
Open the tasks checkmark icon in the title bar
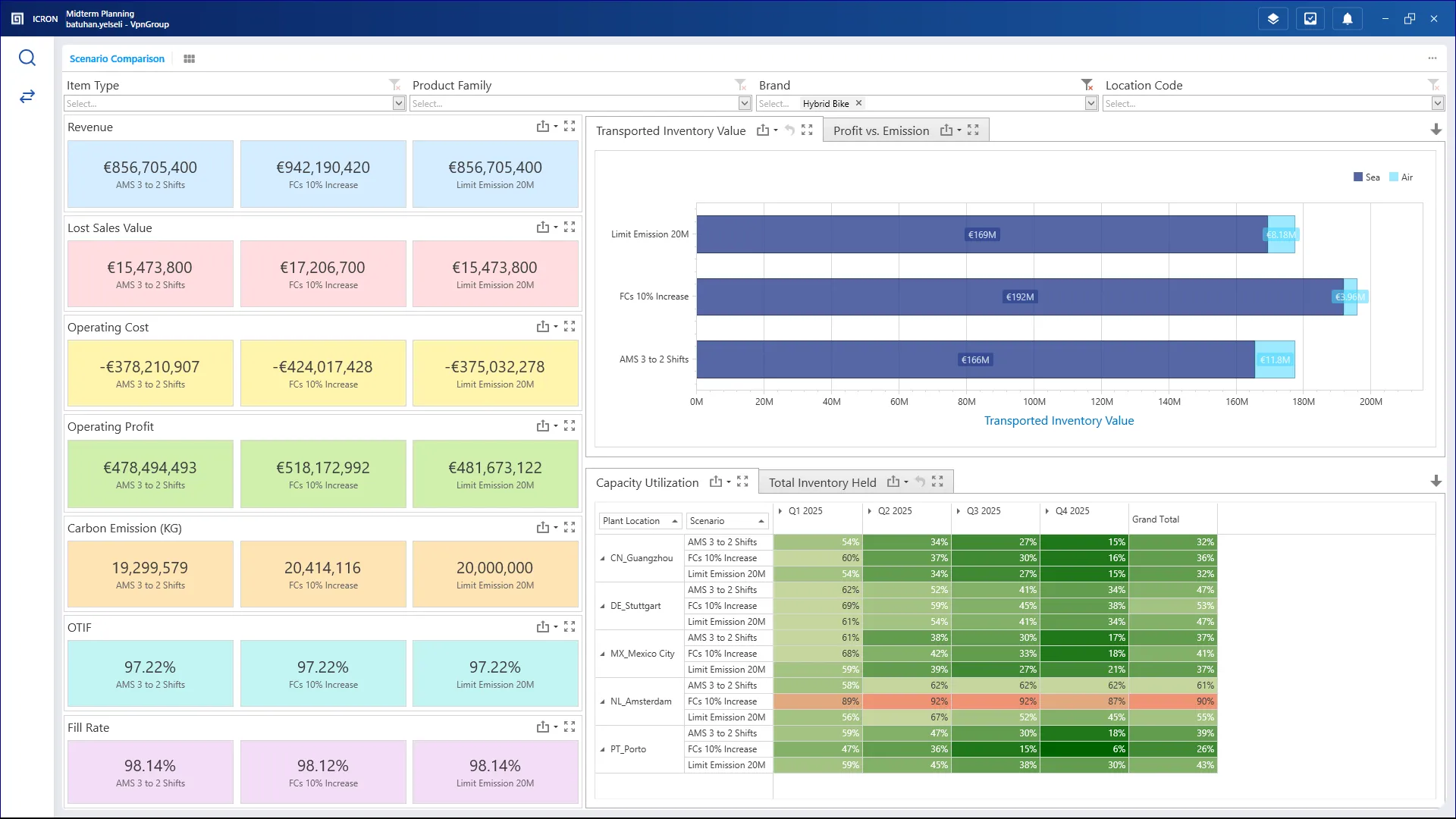coord(1310,18)
